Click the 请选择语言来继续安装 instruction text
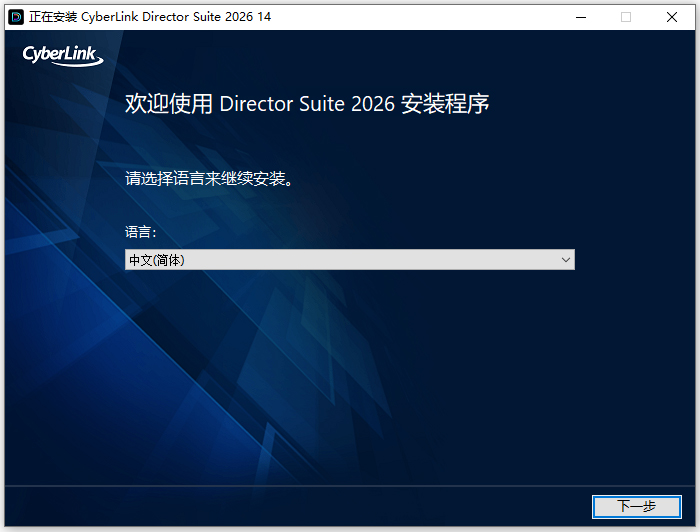Viewport: 700px width, 532px height. (x=208, y=180)
